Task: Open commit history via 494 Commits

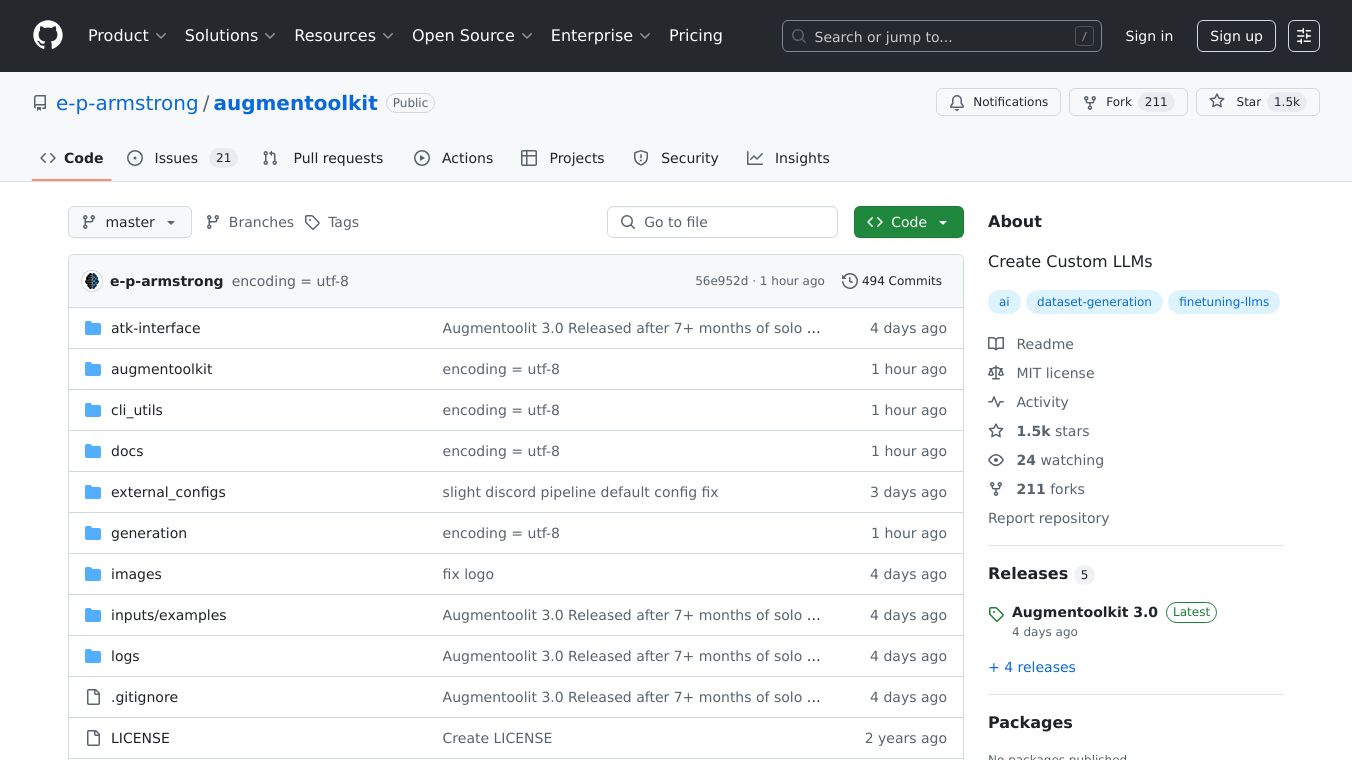Action: point(891,281)
